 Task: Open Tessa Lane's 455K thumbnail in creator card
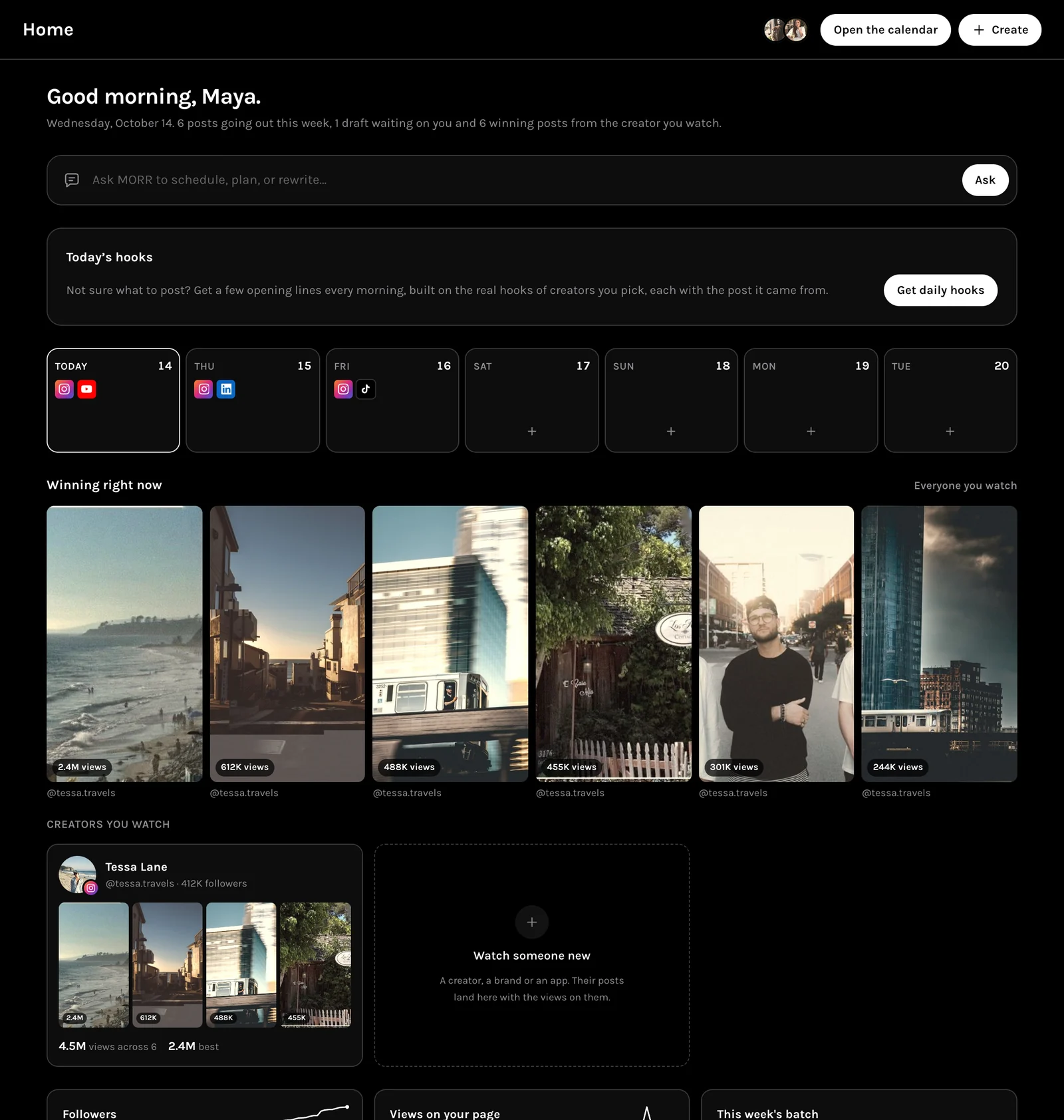tap(315, 965)
